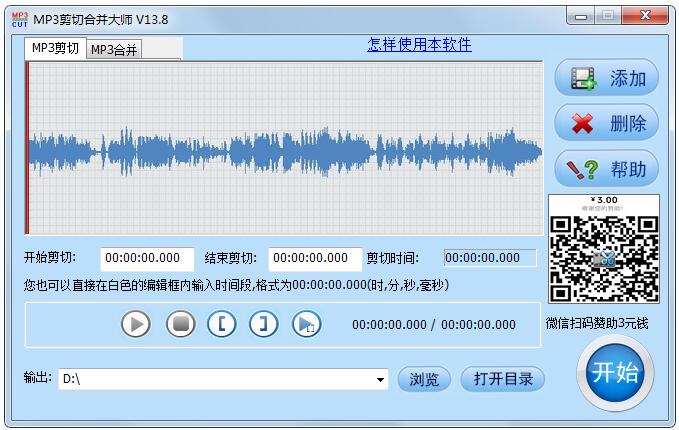Click the 浏览 (Browse) button
679x430 pixels.
[x=424, y=379]
